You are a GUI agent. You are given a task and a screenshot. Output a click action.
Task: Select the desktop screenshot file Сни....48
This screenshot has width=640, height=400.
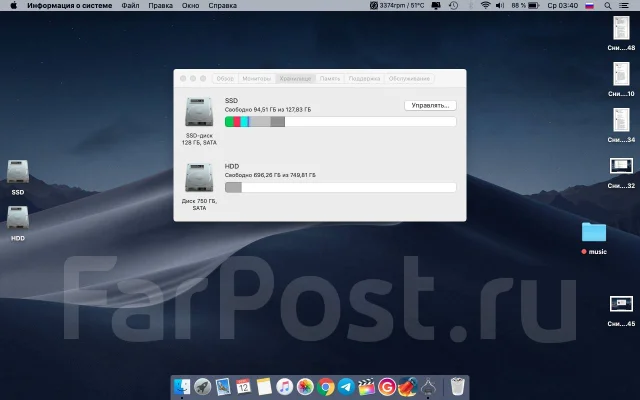[x=621, y=28]
